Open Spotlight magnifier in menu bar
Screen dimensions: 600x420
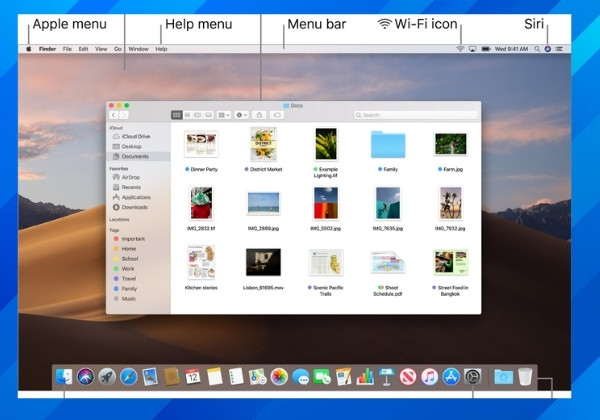(537, 49)
